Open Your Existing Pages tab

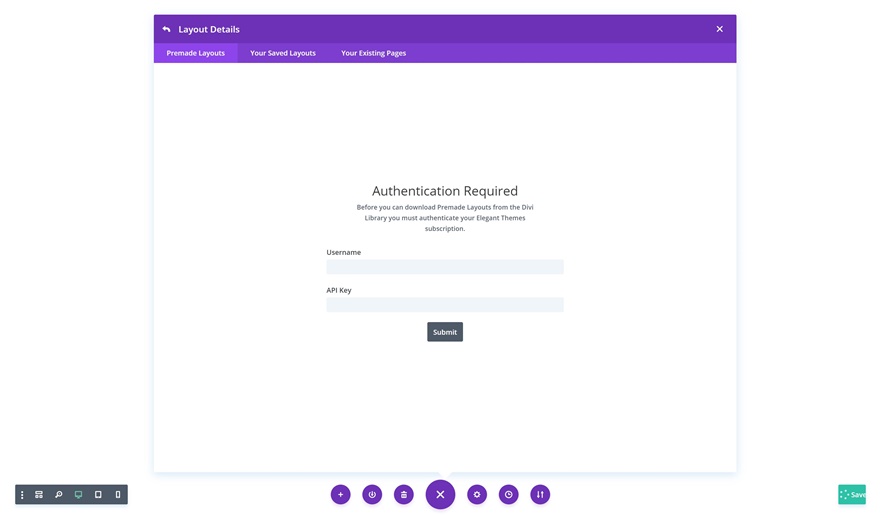coord(373,53)
